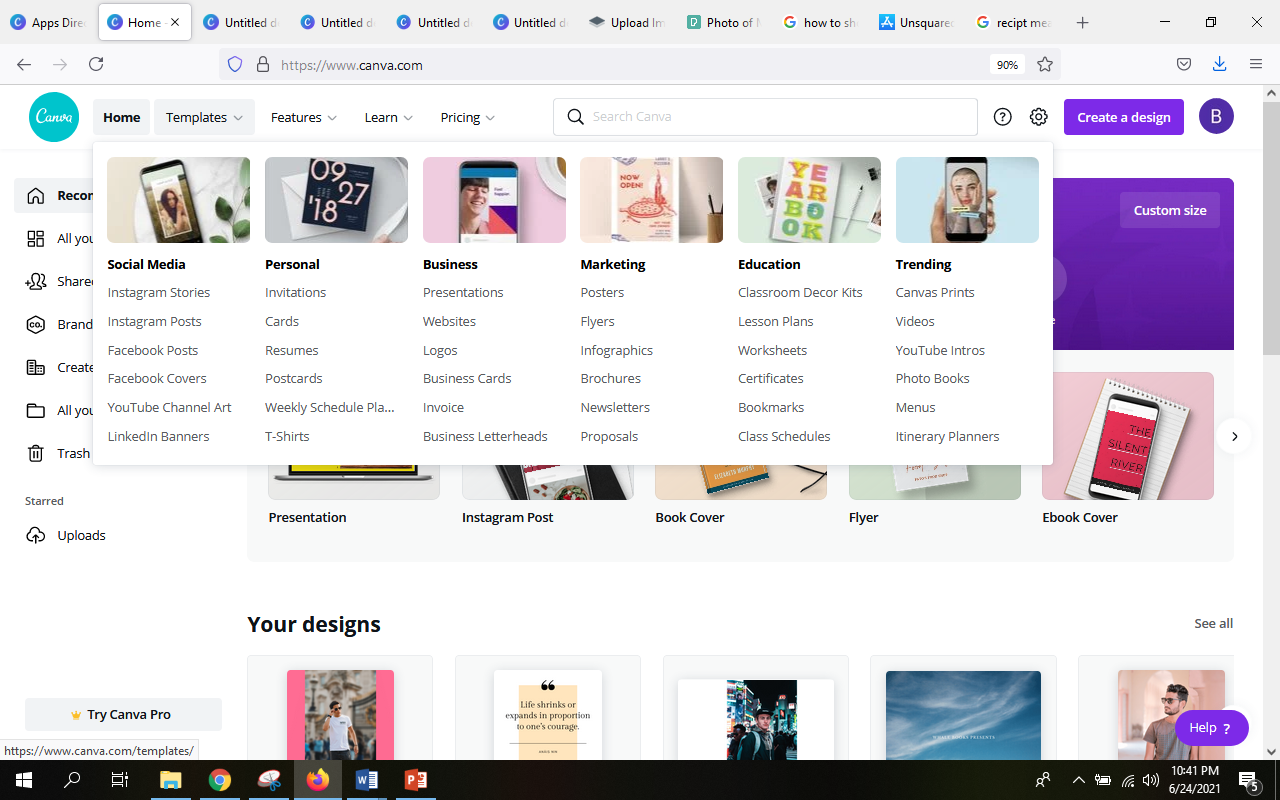Open Windows taskbar search
The width and height of the screenshot is (1280, 800).
click(72, 780)
